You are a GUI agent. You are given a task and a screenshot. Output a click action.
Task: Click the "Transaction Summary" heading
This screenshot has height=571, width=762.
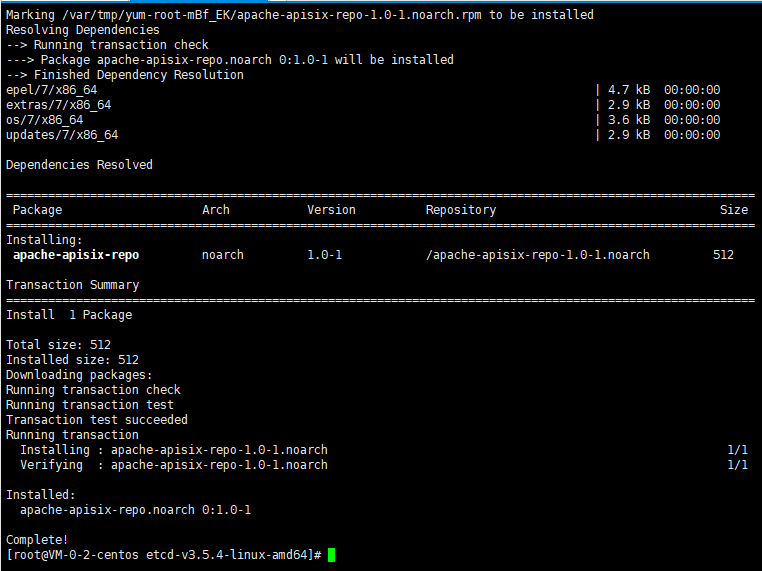coord(72,285)
